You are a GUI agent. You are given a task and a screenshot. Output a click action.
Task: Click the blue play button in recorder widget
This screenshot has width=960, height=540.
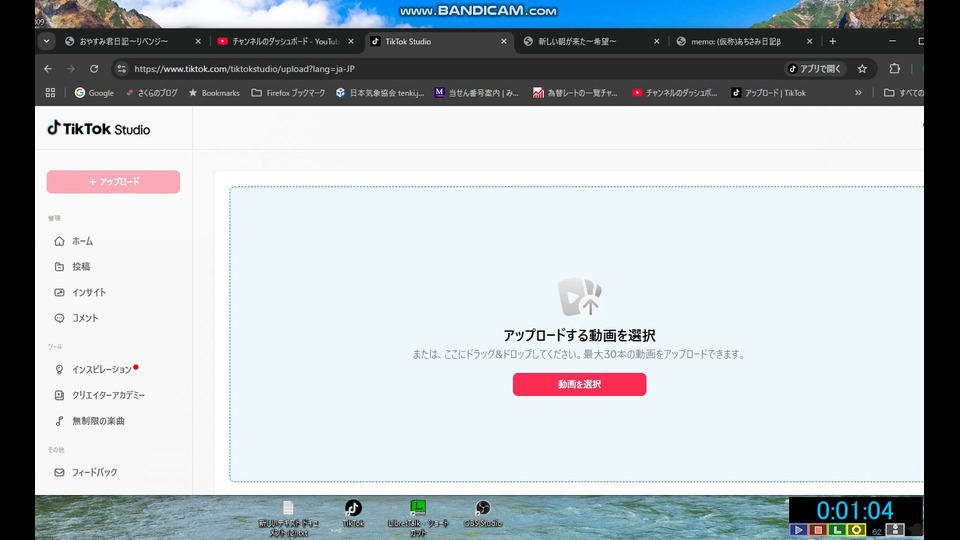[x=798, y=530]
